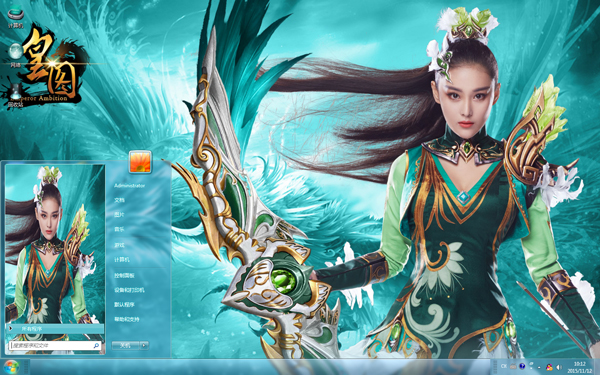
Task: Expand the shutdown options arrow
Action: [144, 345]
